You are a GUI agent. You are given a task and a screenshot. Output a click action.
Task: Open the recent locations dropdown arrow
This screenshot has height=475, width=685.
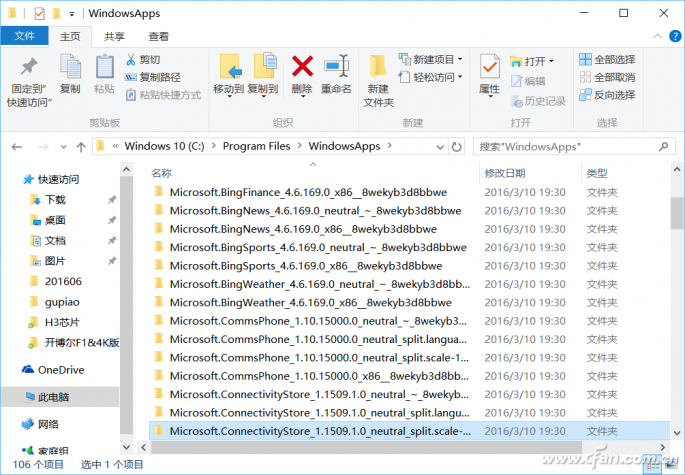pos(63,147)
